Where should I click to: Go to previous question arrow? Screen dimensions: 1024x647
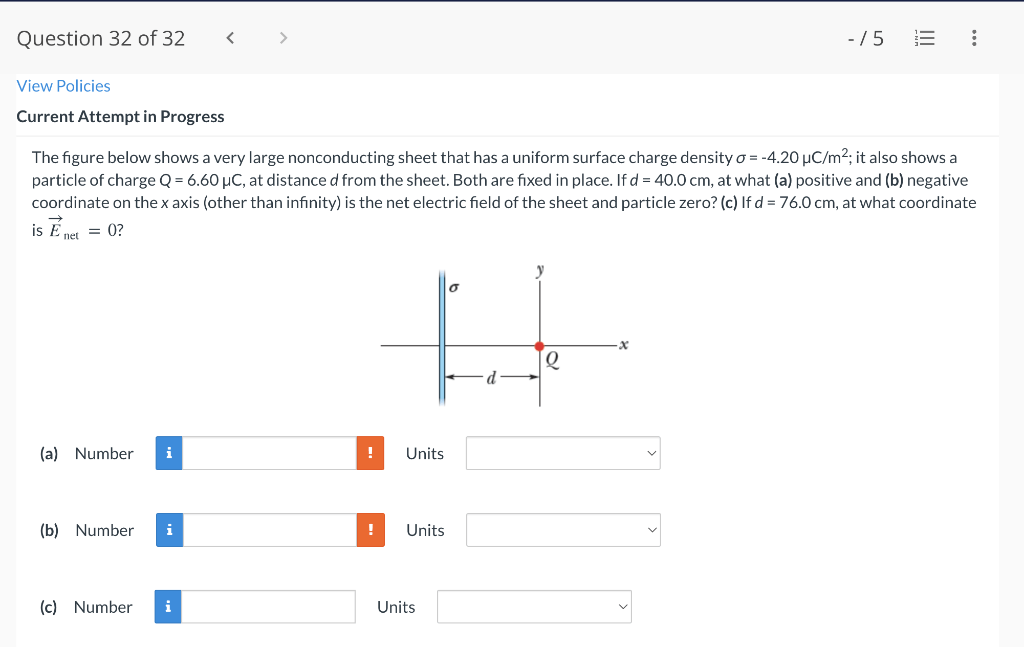230,39
